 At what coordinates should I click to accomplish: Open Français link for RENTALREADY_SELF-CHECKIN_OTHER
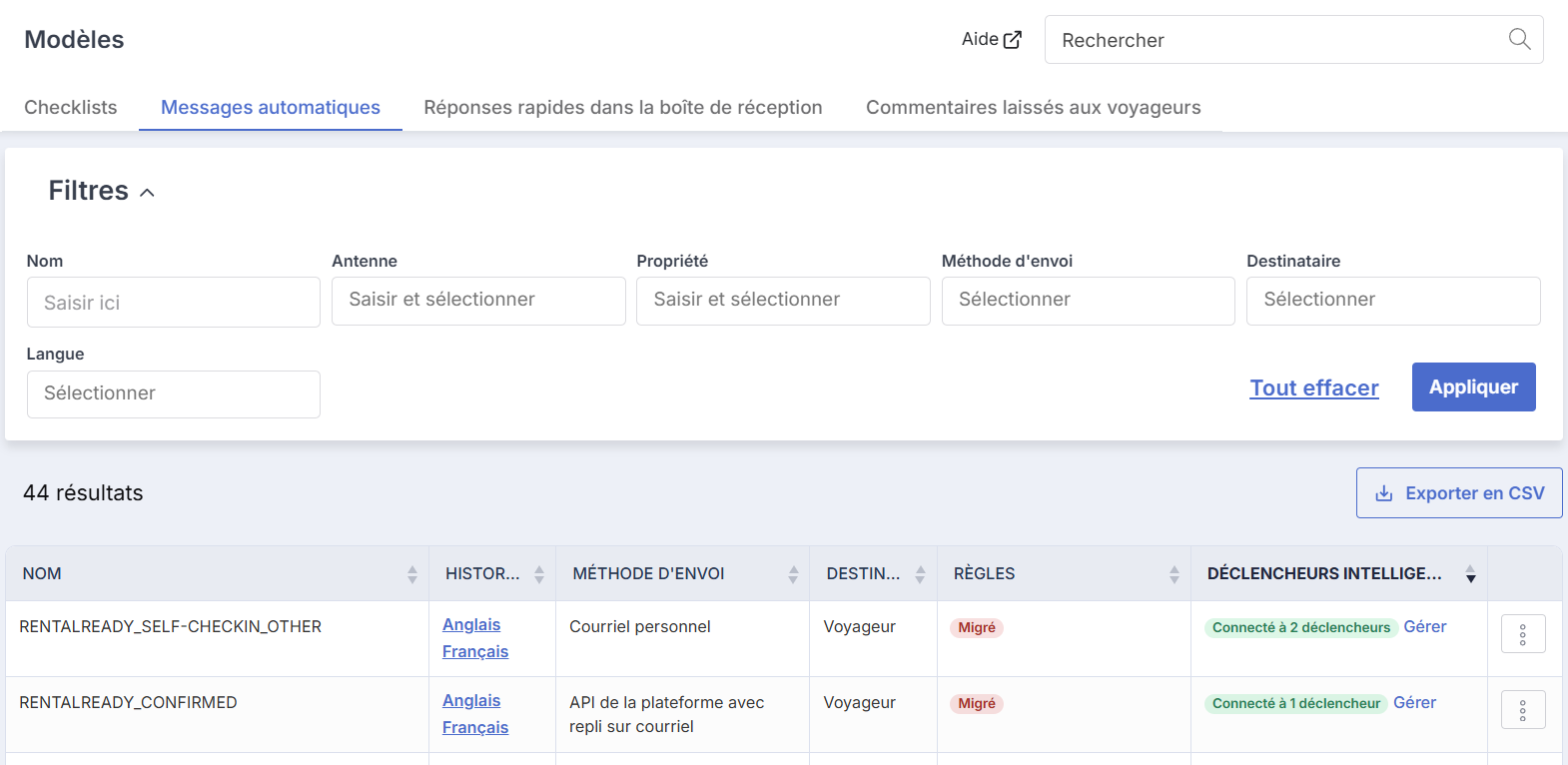475,651
